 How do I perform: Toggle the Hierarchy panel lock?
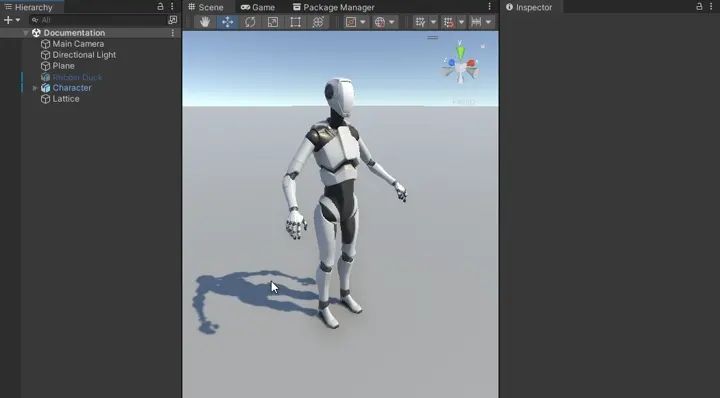coord(160,6)
